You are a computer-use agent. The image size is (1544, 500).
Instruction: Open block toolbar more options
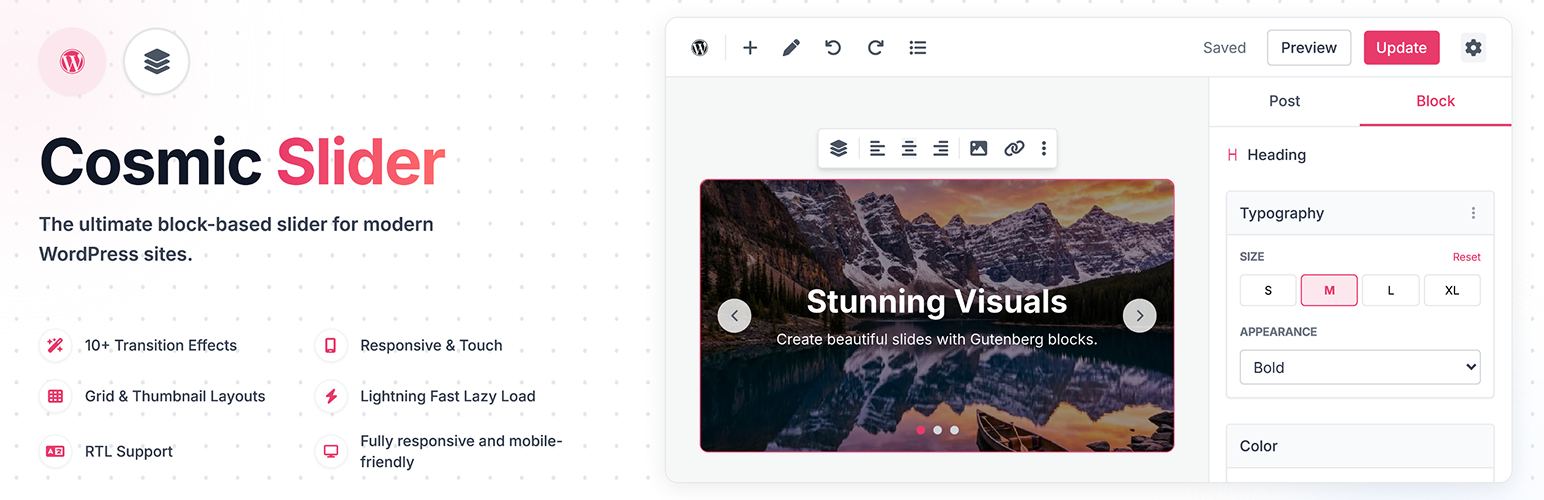[1044, 148]
